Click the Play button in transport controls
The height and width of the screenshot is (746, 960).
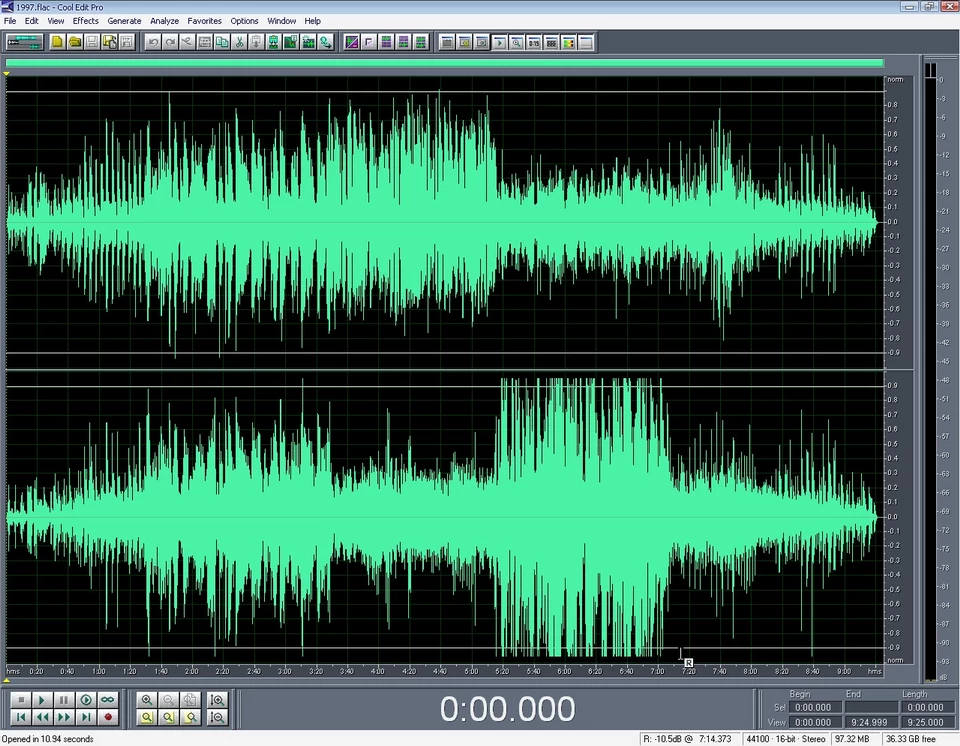pyautogui.click(x=42, y=700)
